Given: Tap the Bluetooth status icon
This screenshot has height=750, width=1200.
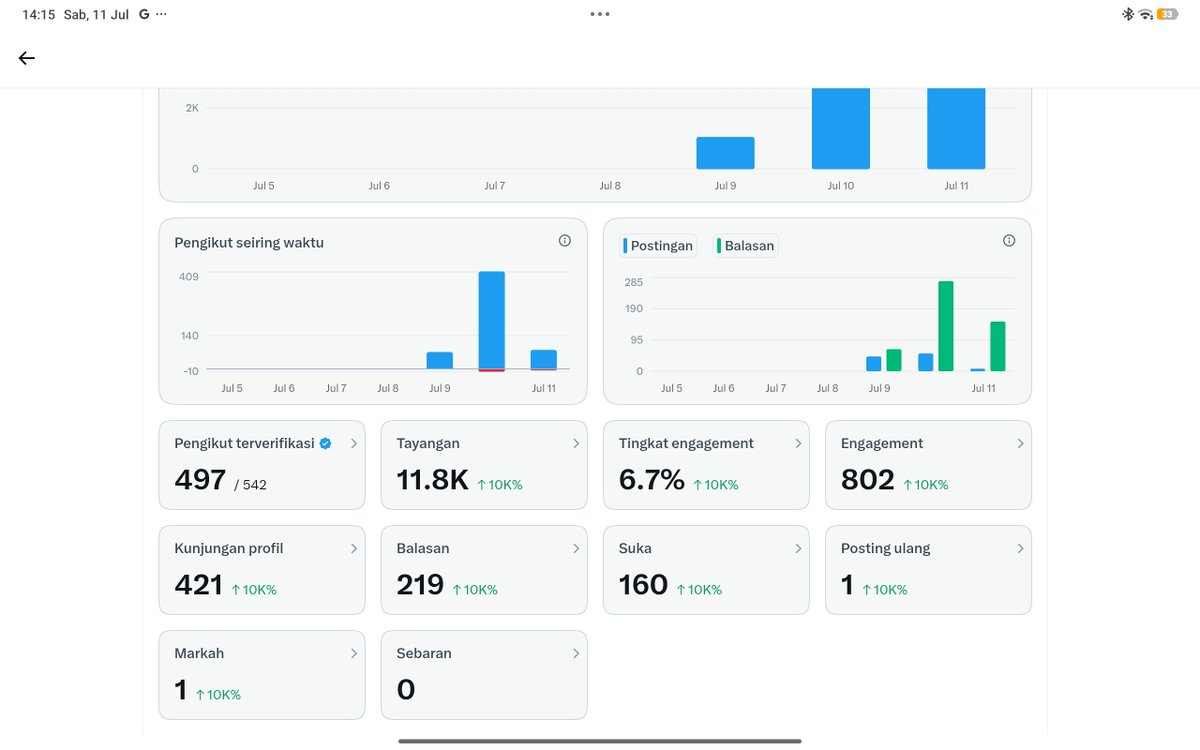Looking at the screenshot, I should click(1127, 14).
